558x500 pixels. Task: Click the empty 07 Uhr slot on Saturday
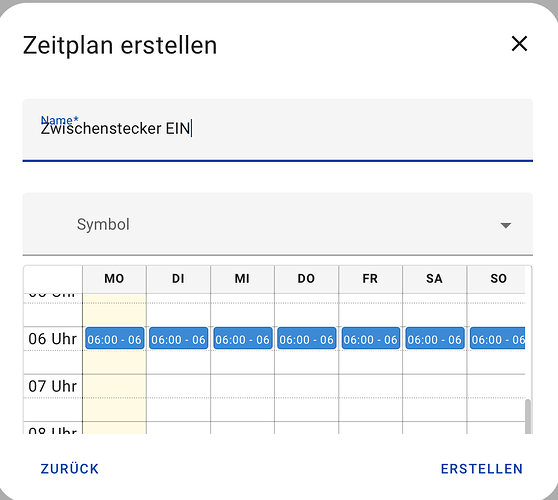[x=435, y=386]
